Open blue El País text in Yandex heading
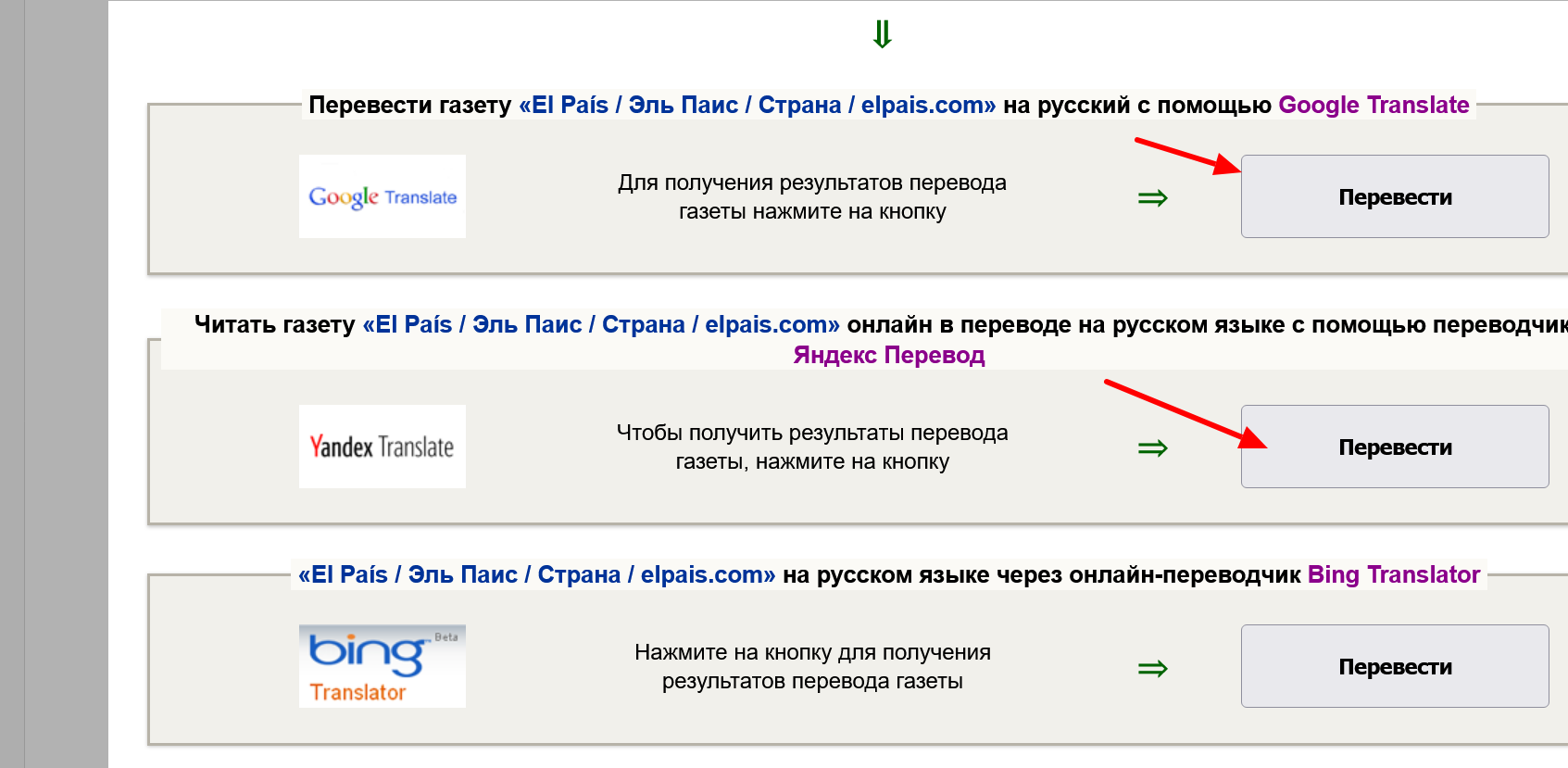Image resolution: width=1568 pixels, height=768 pixels. tap(601, 325)
